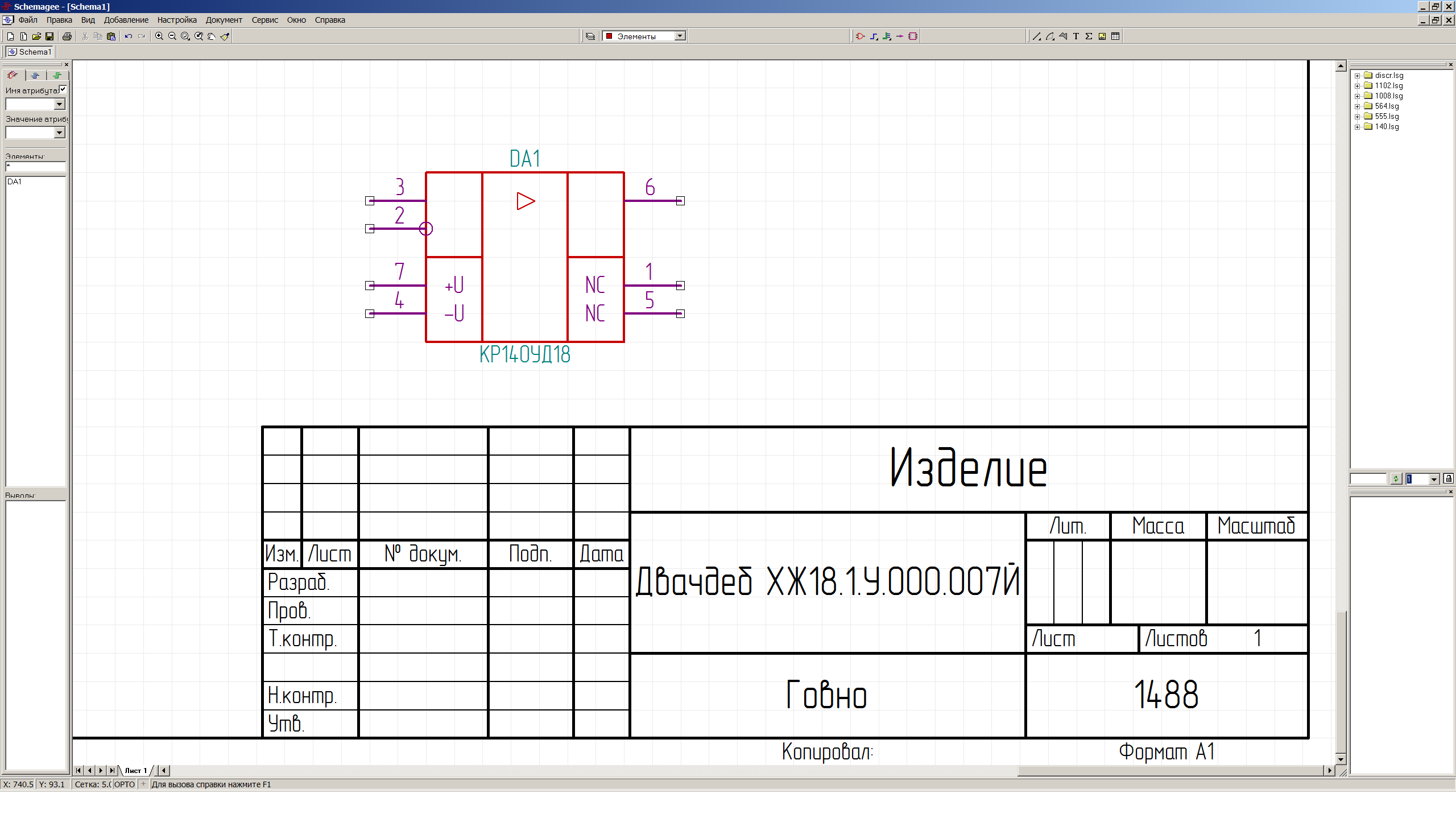1456x818 pixels.
Task: Click the Zoom In magnifier icon
Action: [x=159, y=36]
